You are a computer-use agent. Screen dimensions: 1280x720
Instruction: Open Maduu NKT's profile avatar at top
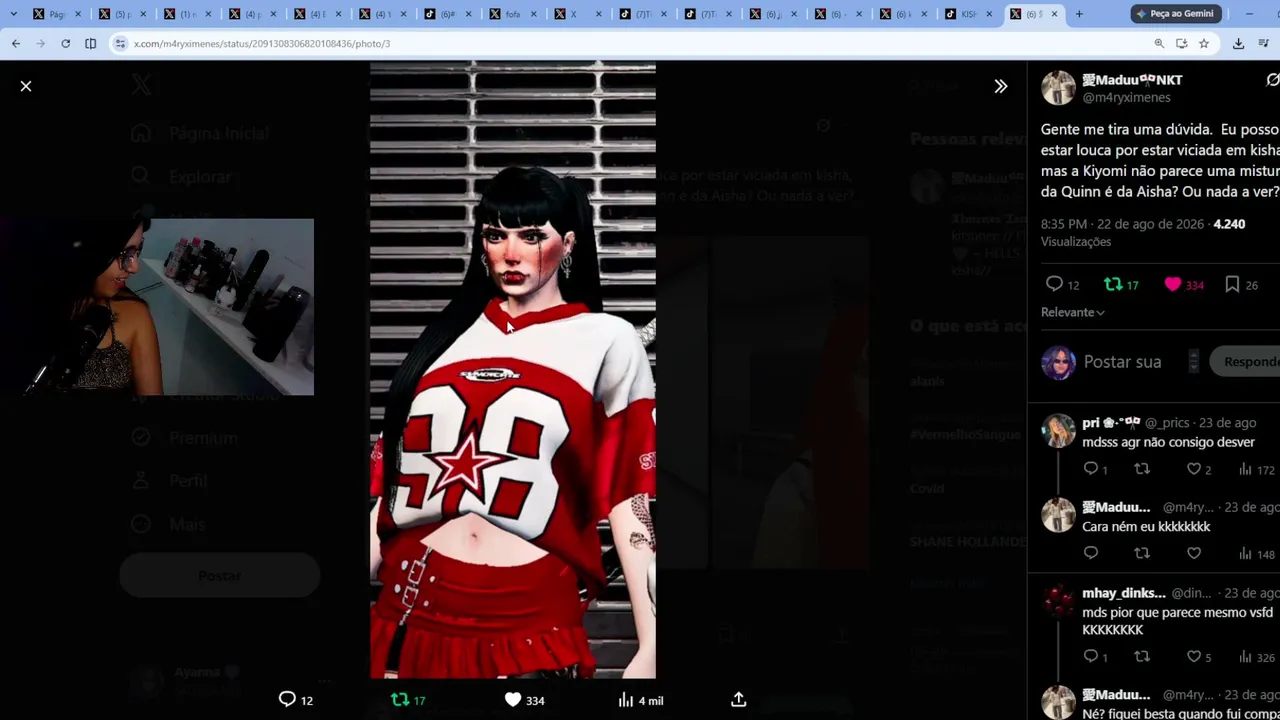1058,88
